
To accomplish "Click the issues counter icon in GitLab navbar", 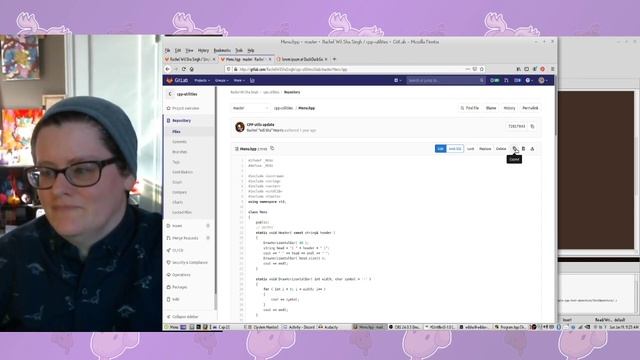I will tap(495, 80).
